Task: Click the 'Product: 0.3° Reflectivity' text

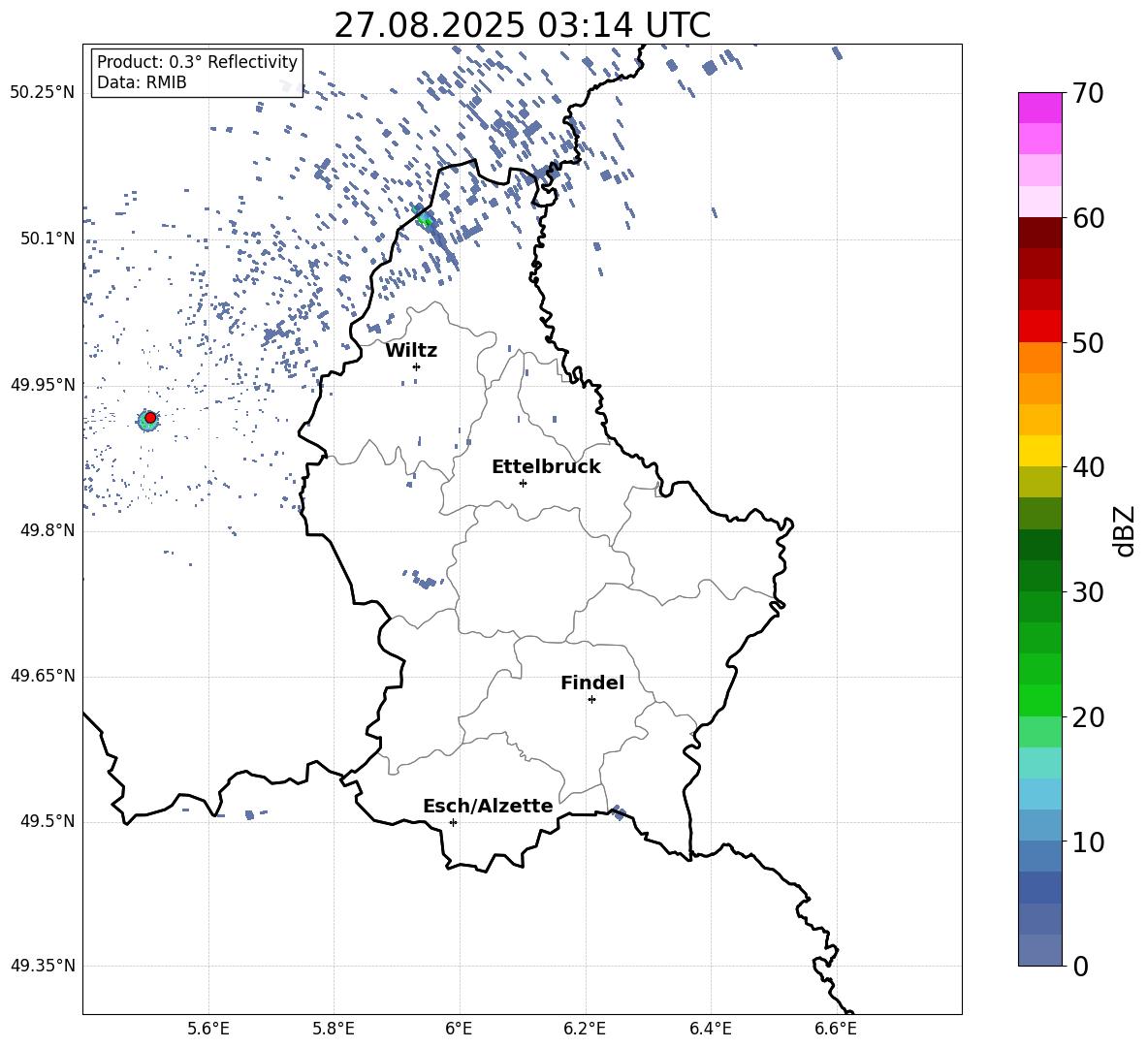Action: coord(197,61)
